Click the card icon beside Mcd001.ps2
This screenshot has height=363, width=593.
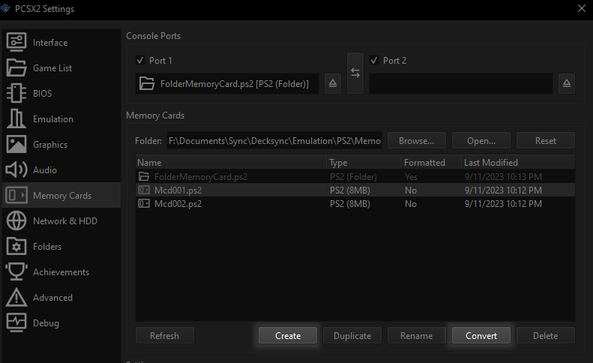(144, 190)
